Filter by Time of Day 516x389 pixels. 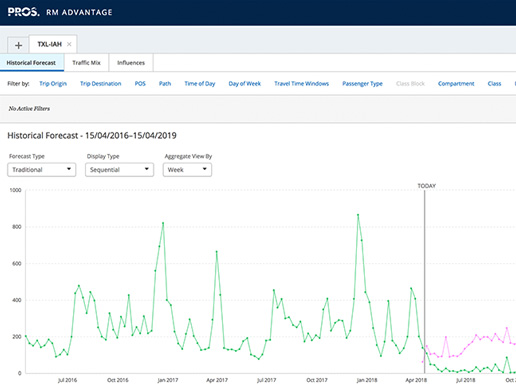(x=200, y=84)
